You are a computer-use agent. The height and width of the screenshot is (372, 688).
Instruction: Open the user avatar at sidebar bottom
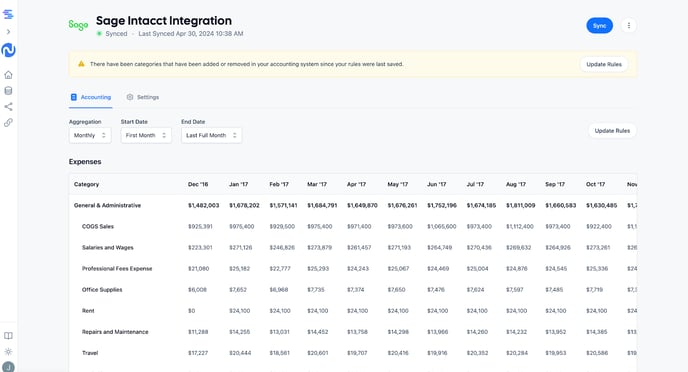click(x=8, y=367)
